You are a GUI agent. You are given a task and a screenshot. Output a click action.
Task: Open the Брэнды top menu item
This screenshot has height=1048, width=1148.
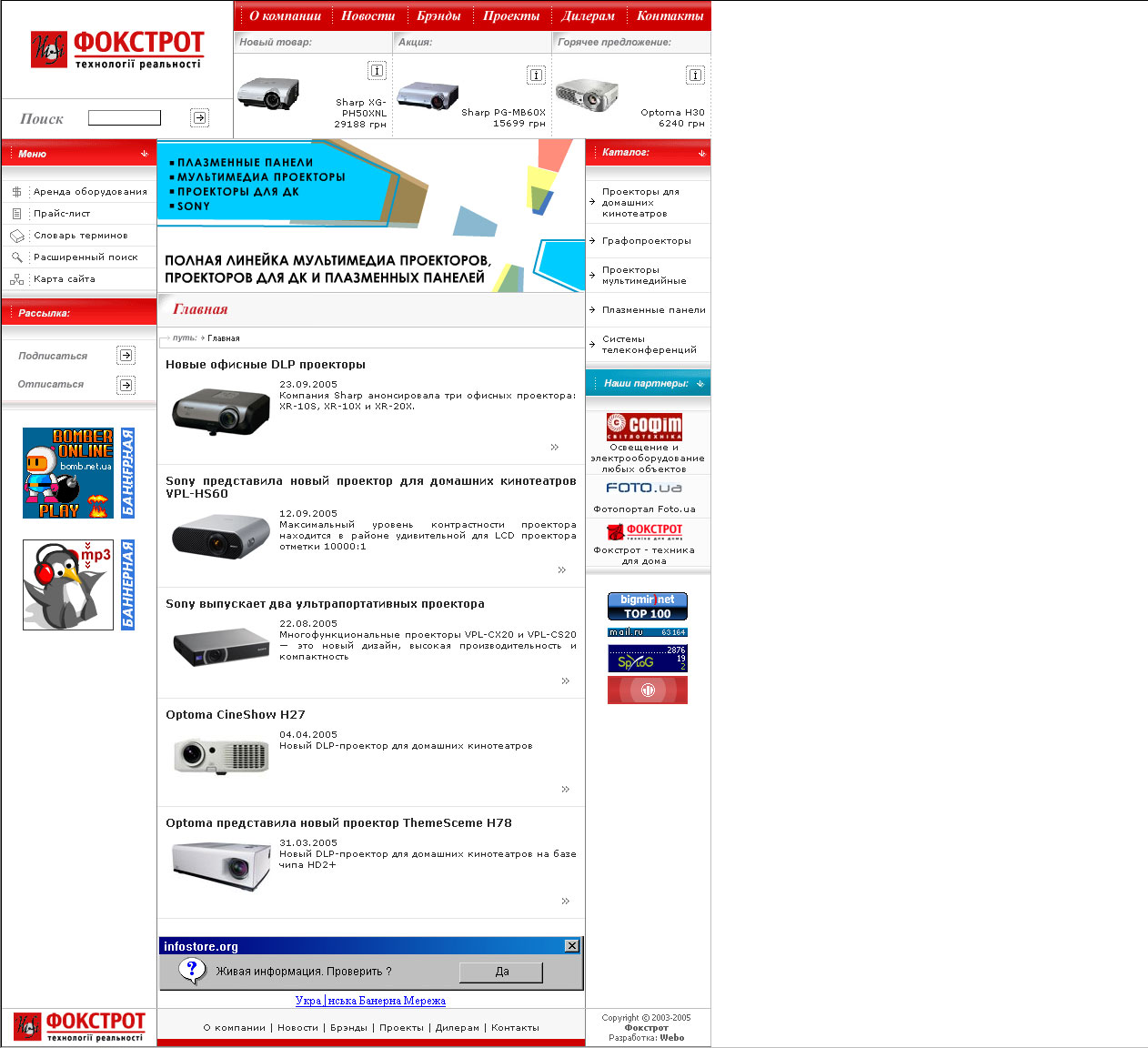[x=439, y=15]
